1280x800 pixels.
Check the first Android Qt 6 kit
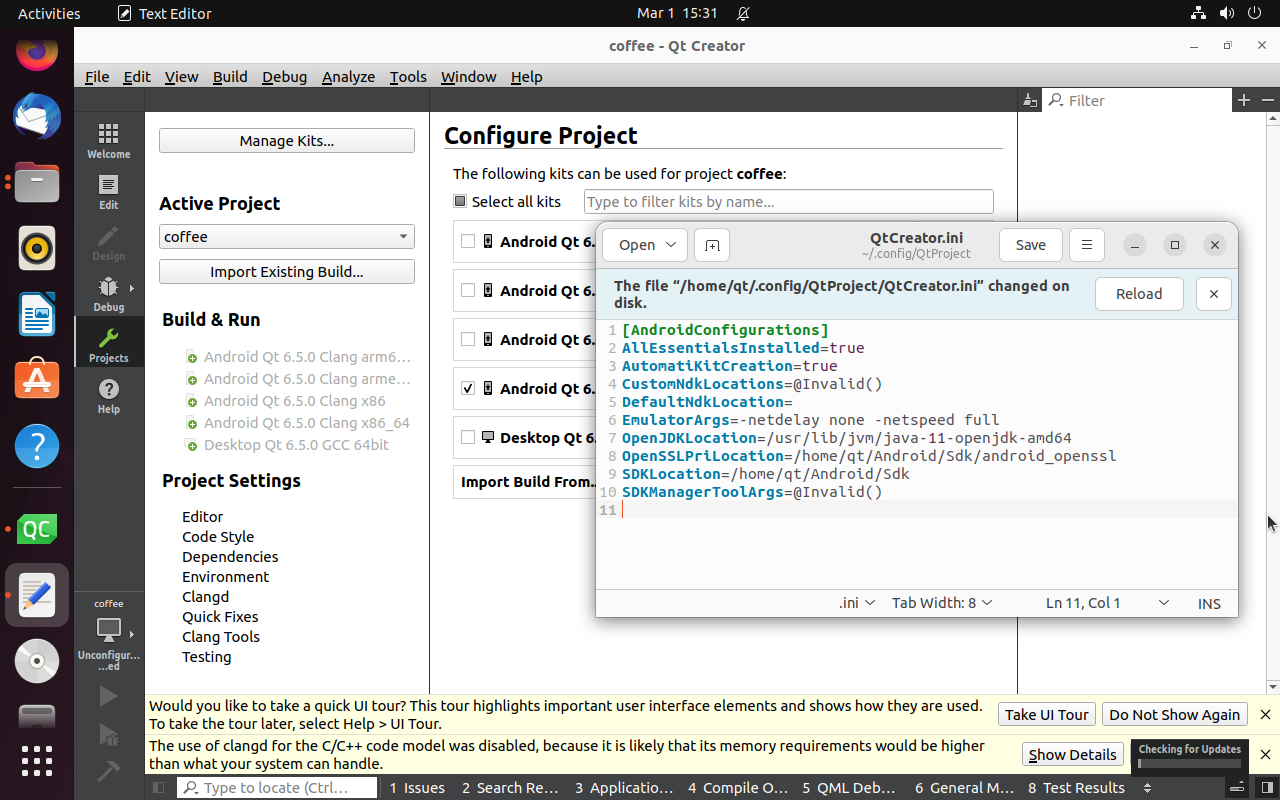click(468, 241)
